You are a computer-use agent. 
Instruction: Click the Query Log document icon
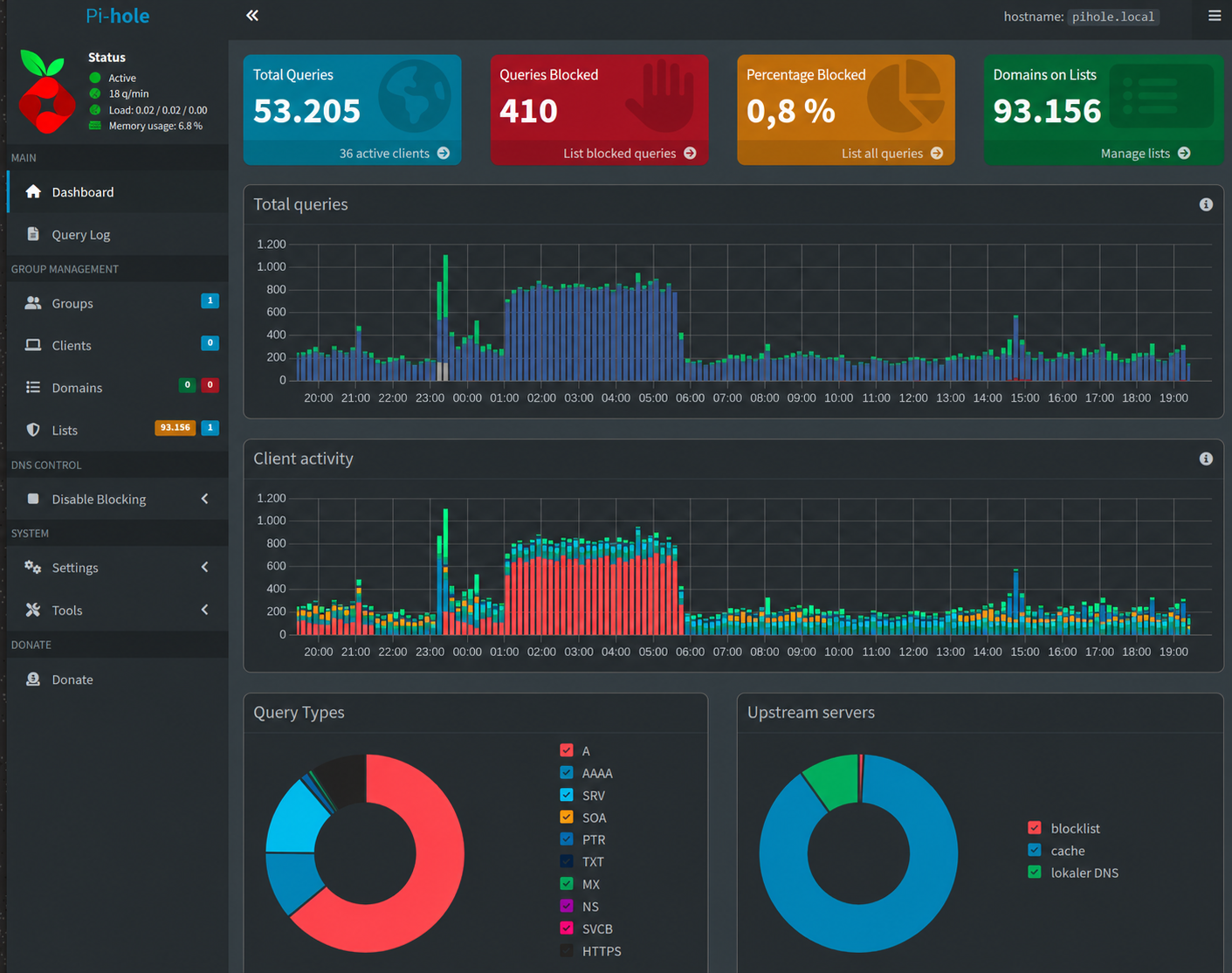click(x=33, y=234)
